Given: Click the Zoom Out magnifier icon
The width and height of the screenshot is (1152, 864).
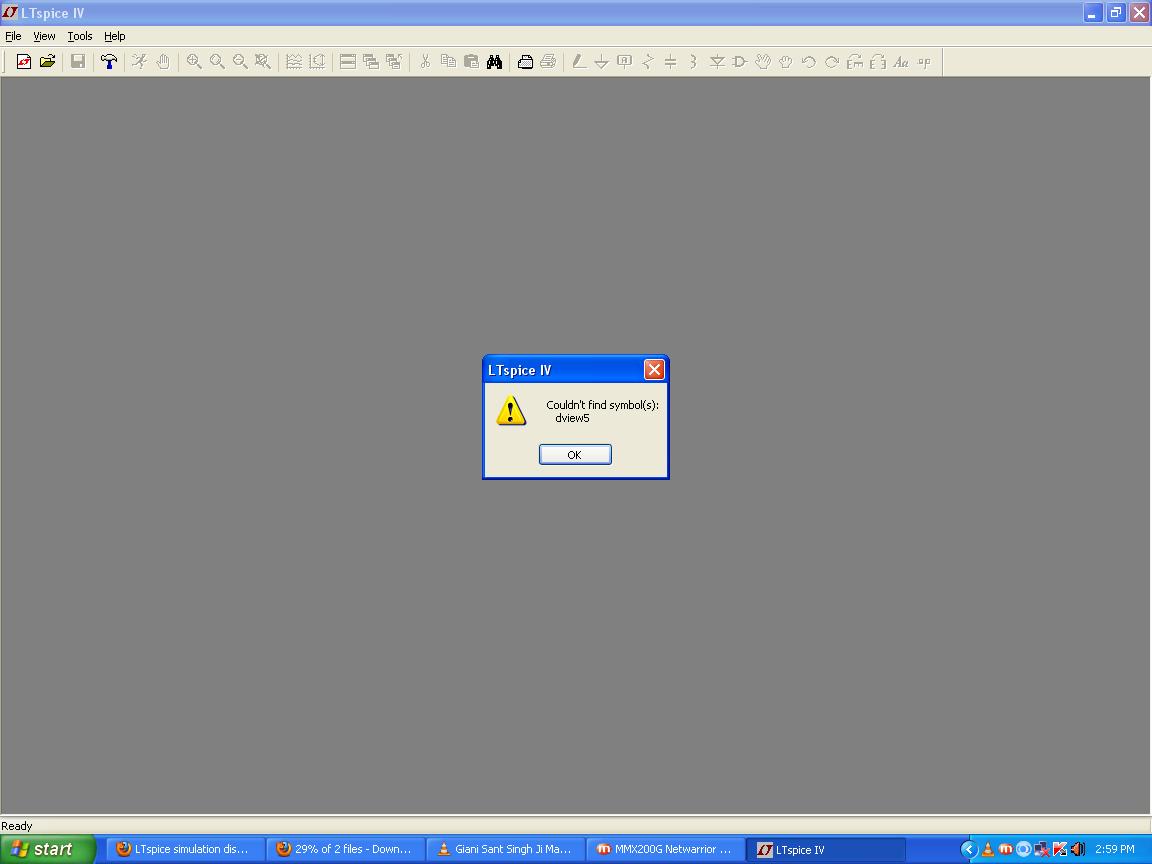Looking at the screenshot, I should pyautogui.click(x=240, y=62).
